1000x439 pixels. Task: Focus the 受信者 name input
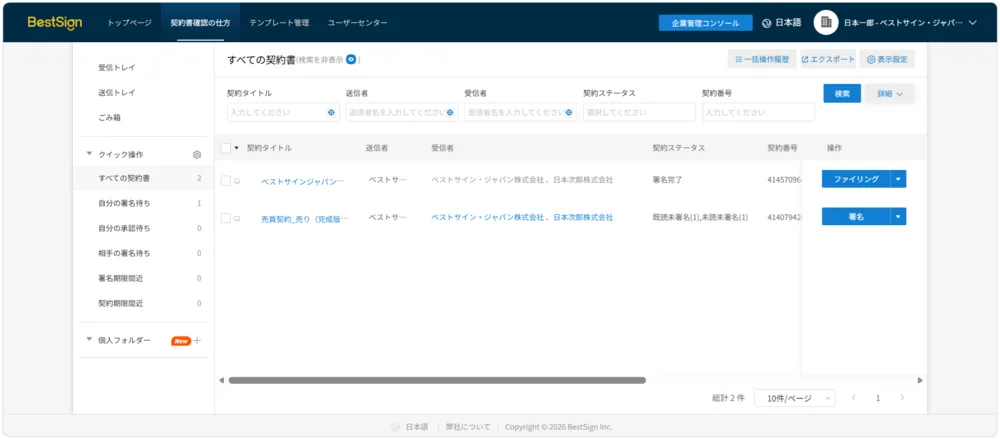pos(520,112)
